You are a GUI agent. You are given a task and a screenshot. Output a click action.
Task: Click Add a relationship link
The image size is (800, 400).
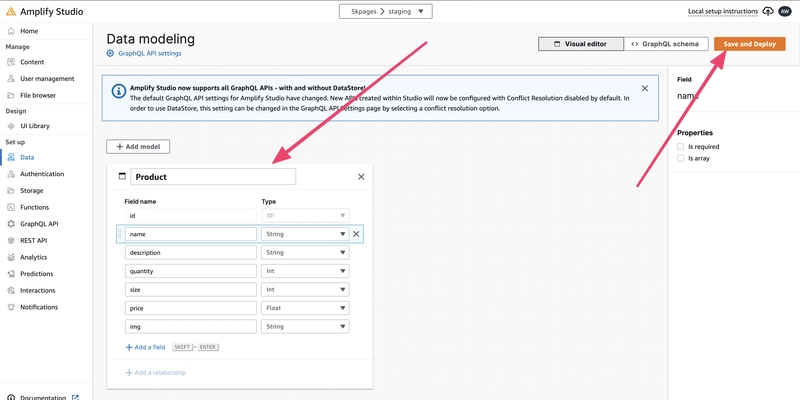coord(156,373)
